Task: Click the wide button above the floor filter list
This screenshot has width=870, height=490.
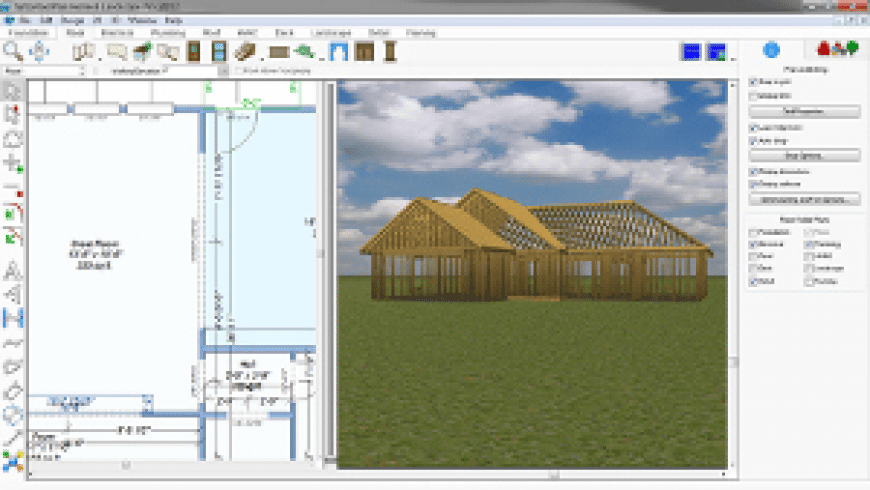Action: click(x=803, y=199)
